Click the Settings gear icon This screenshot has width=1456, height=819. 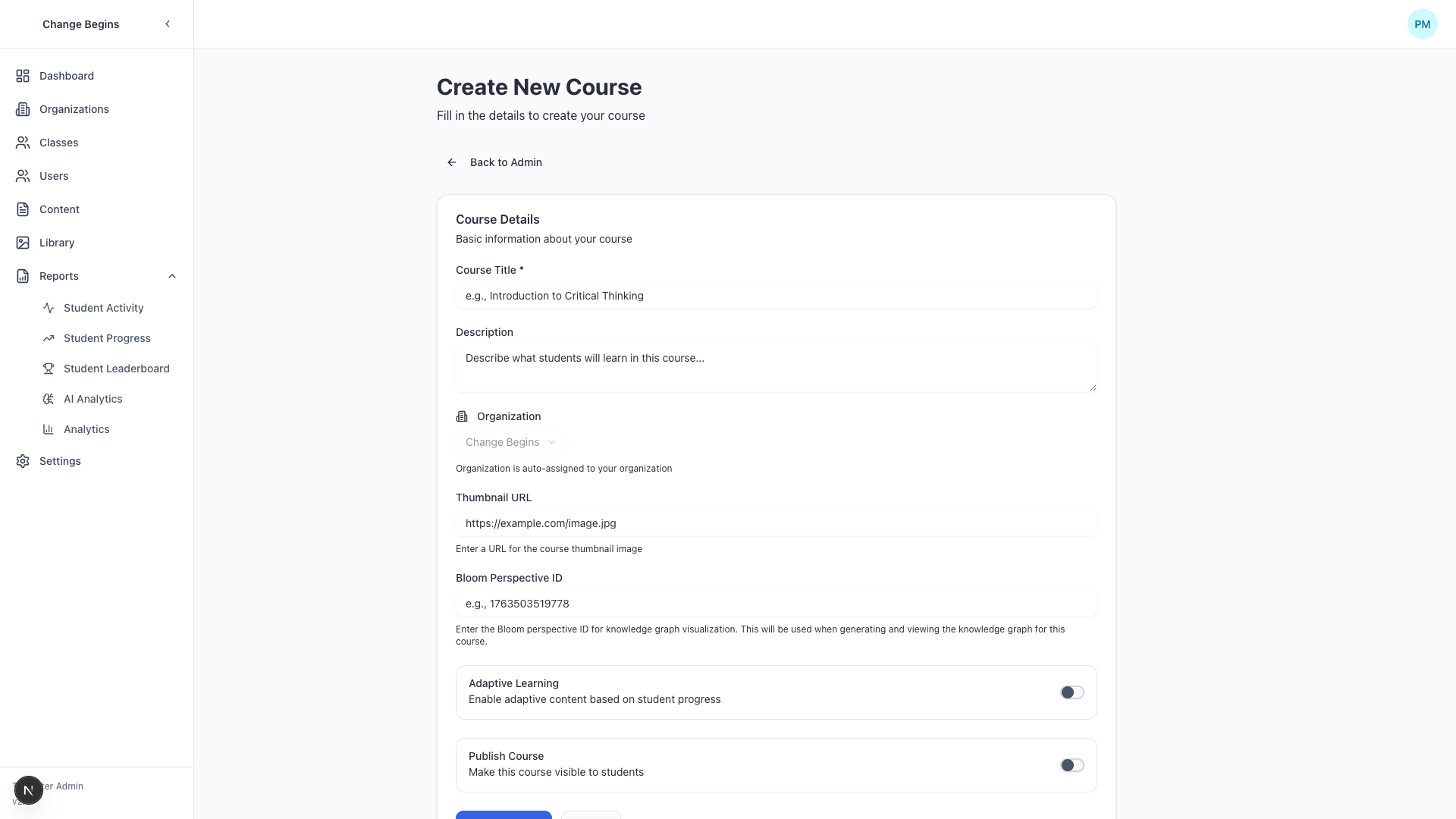[23, 461]
